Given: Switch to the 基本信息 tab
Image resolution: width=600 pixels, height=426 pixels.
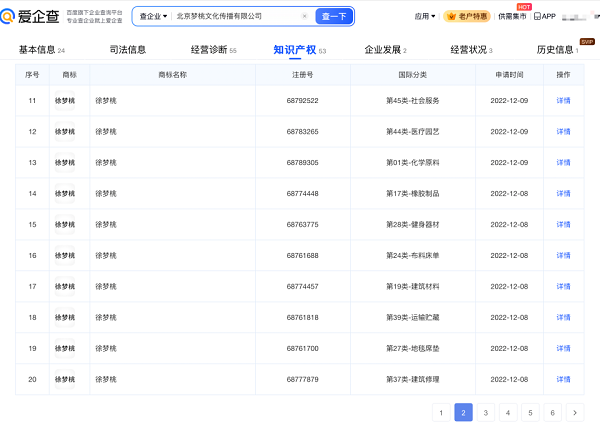Looking at the screenshot, I should (x=37, y=50).
